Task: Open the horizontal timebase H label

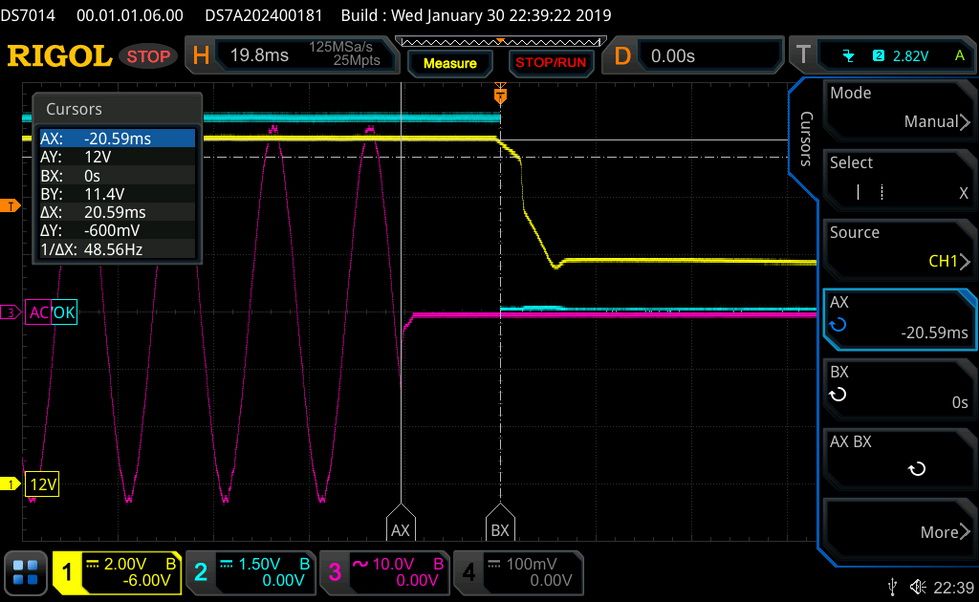Action: tap(201, 56)
